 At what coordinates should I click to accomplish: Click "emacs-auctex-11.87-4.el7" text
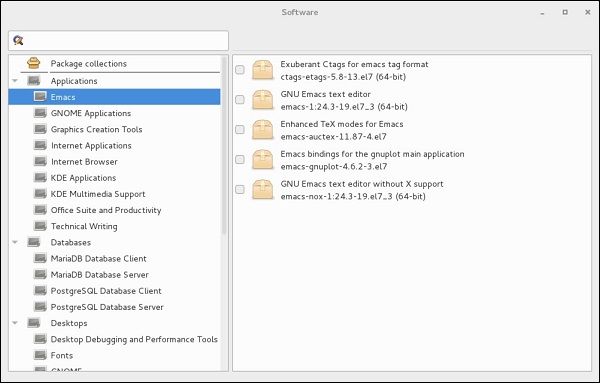tap(333, 137)
